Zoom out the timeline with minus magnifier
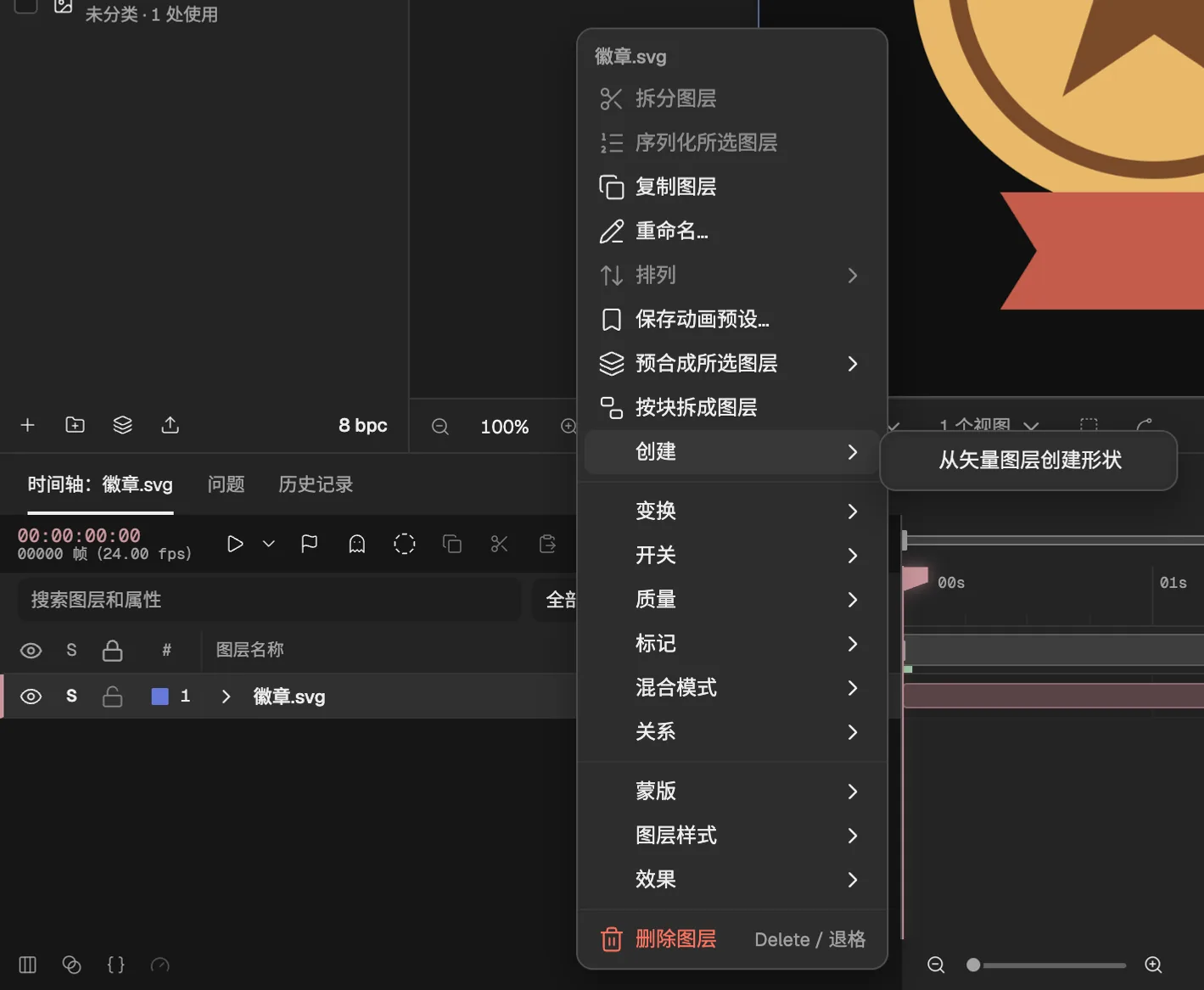Viewport: 1204px width, 990px height. [936, 965]
